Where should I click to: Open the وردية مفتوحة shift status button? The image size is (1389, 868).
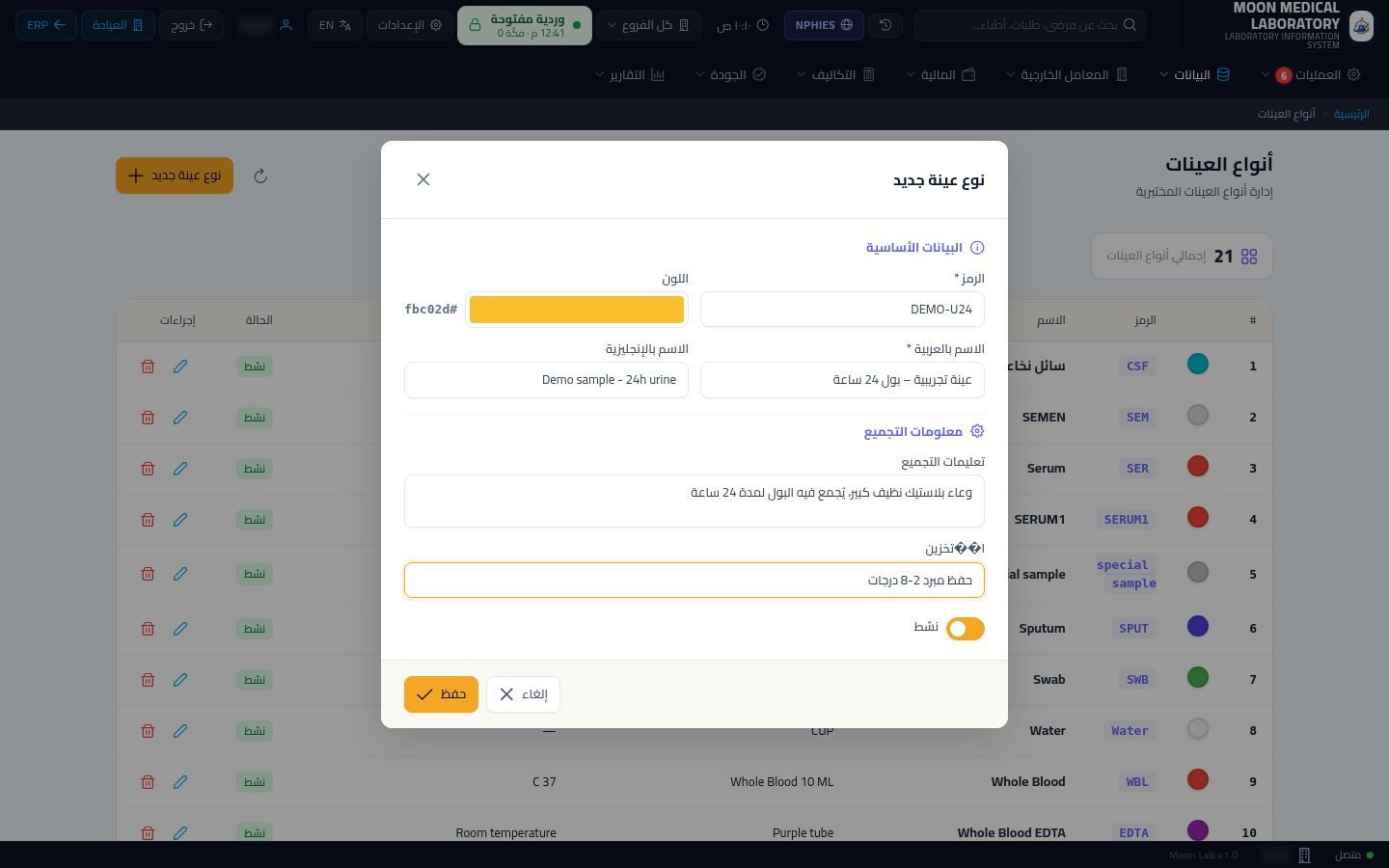pos(525,25)
